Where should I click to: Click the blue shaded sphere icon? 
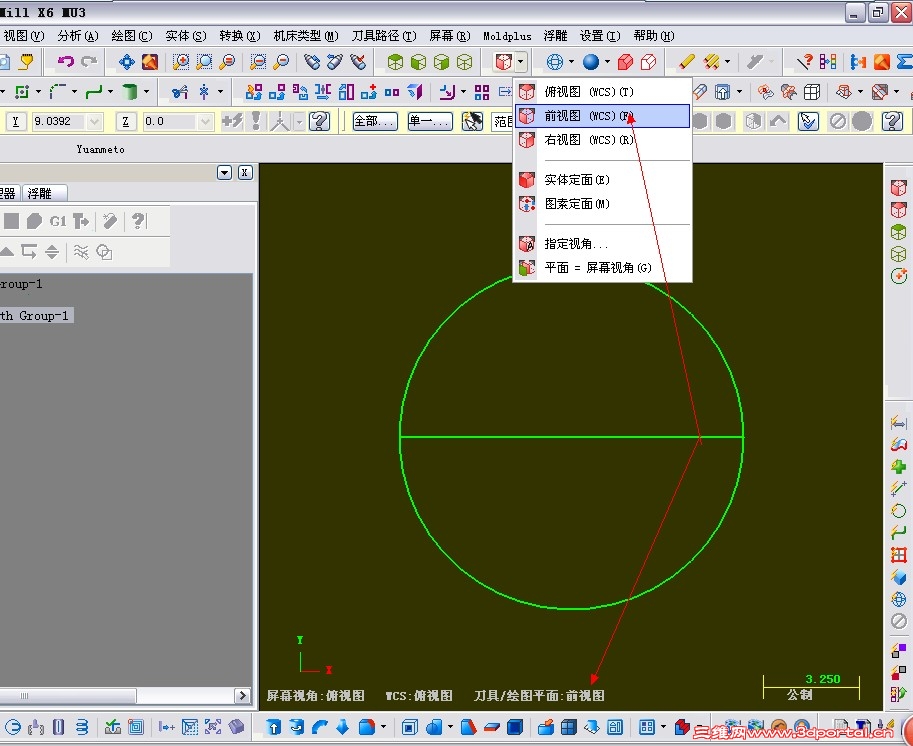(x=591, y=62)
